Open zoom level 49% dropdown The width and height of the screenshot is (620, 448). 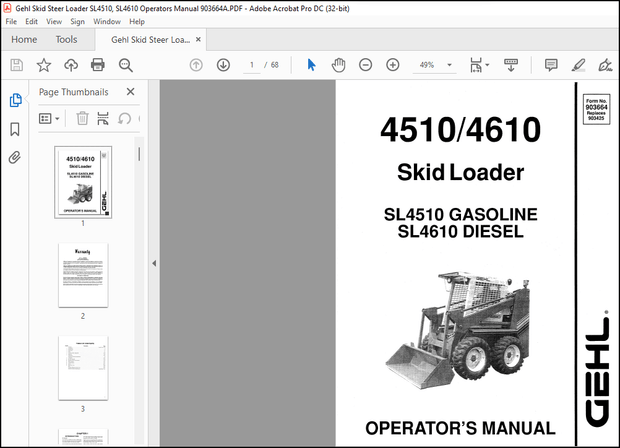pos(449,65)
